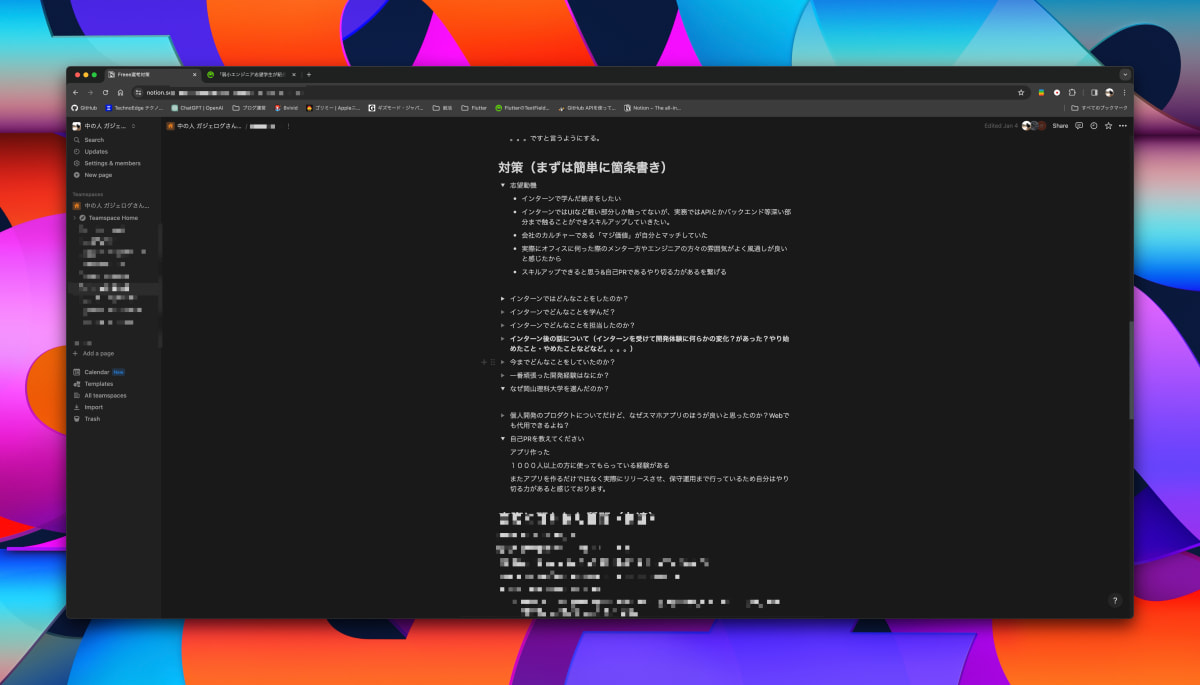Open the TechnoEdge bookmark
The height and width of the screenshot is (685, 1200).
pyautogui.click(x=134, y=107)
